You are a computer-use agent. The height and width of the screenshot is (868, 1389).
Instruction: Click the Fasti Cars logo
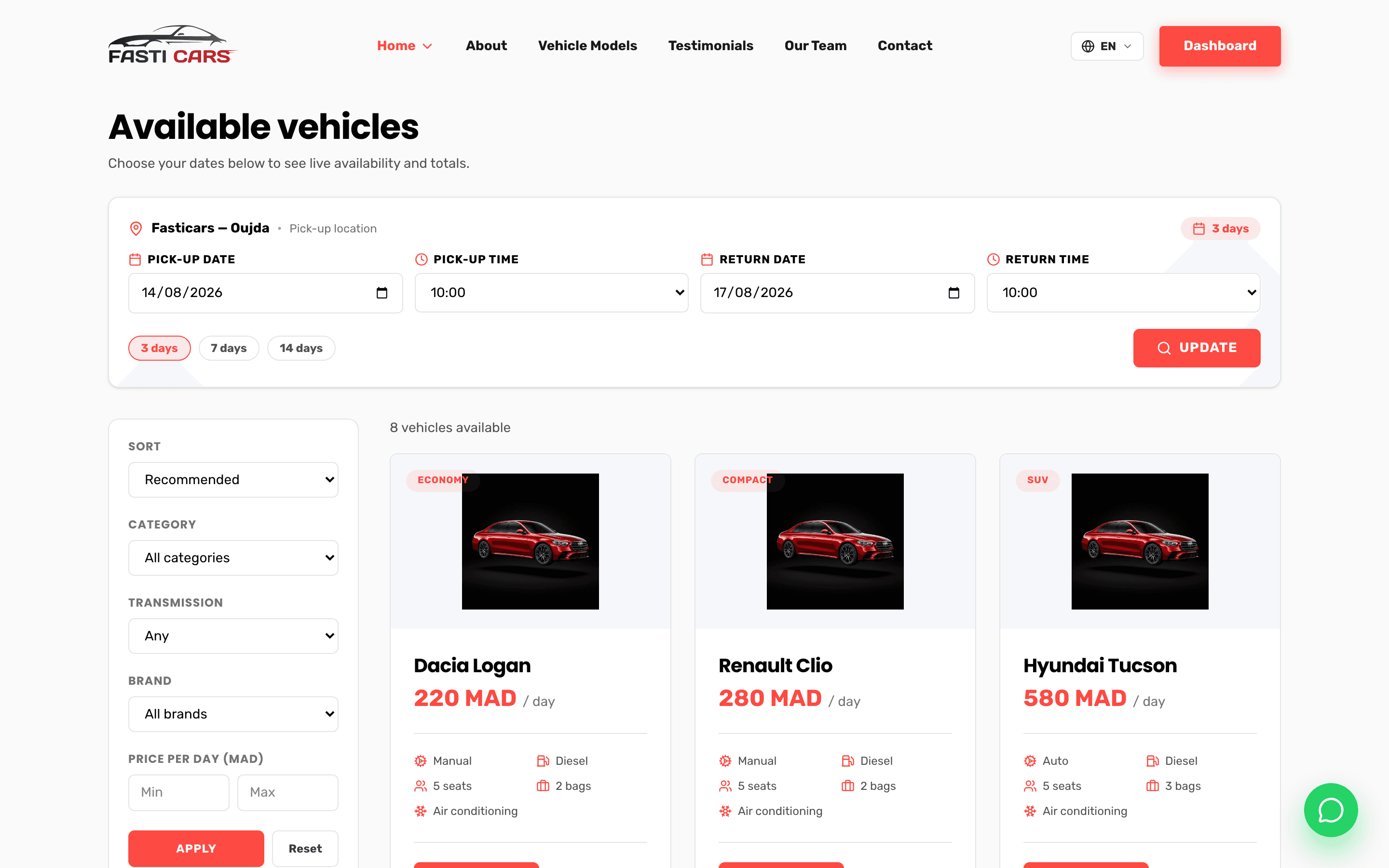(172, 45)
